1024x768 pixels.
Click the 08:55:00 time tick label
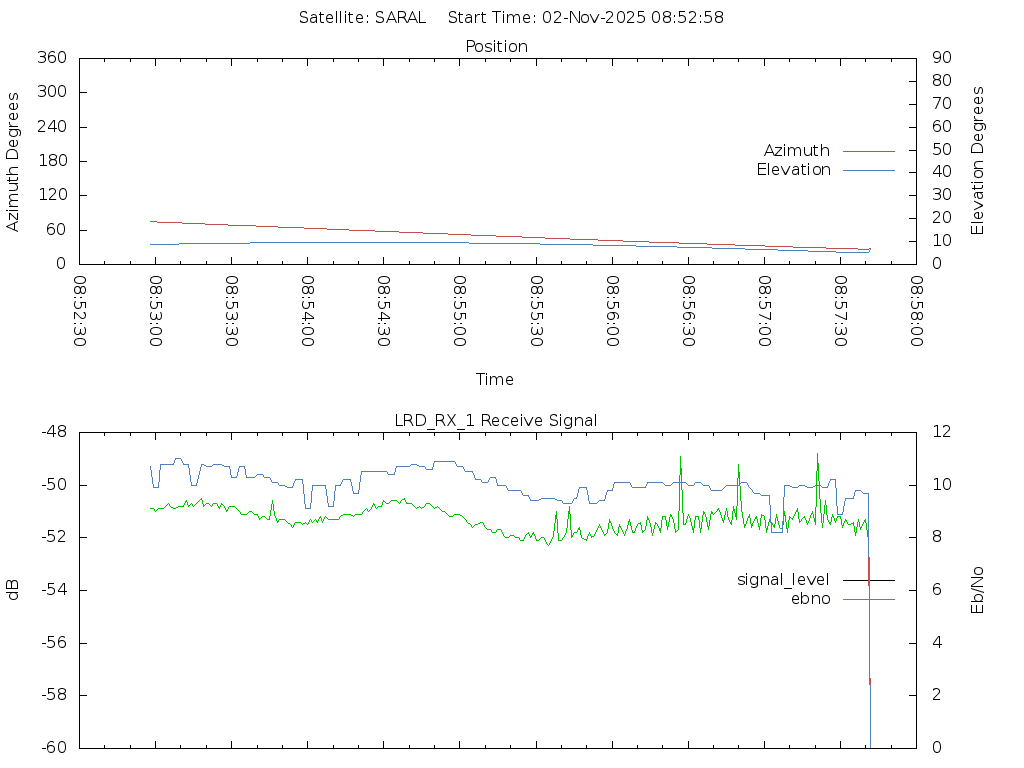pyautogui.click(x=459, y=311)
